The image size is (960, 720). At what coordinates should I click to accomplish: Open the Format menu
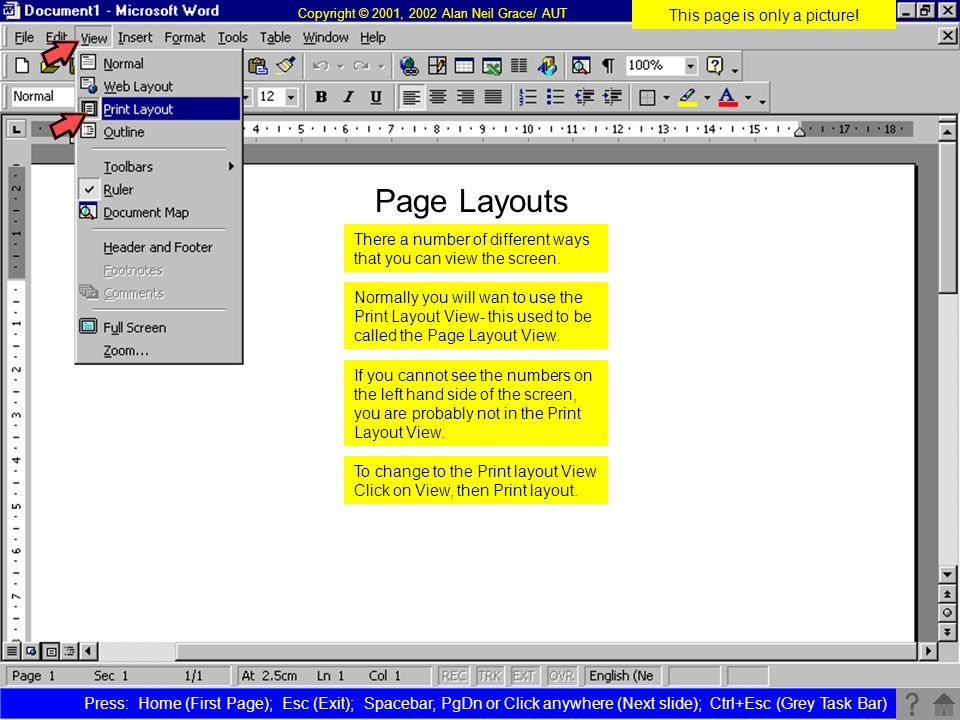[184, 38]
